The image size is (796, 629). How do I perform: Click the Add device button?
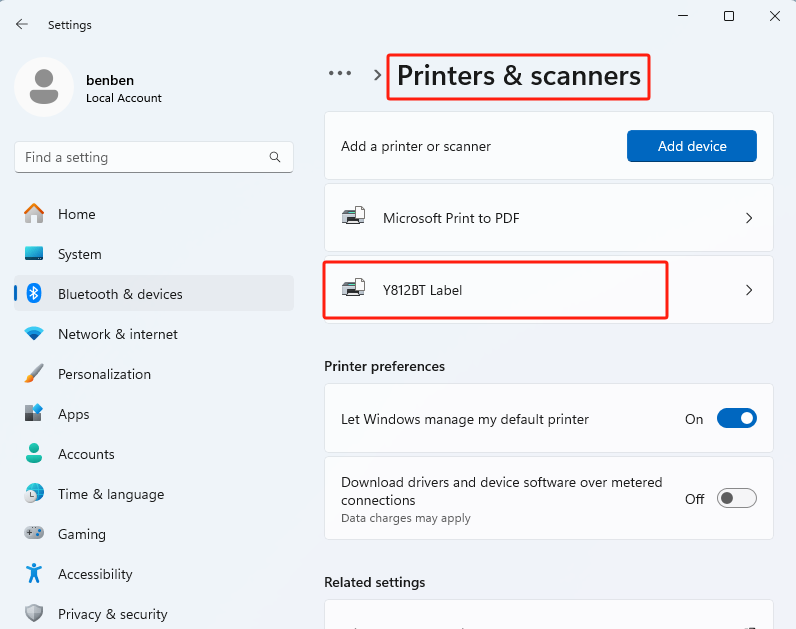coord(691,146)
